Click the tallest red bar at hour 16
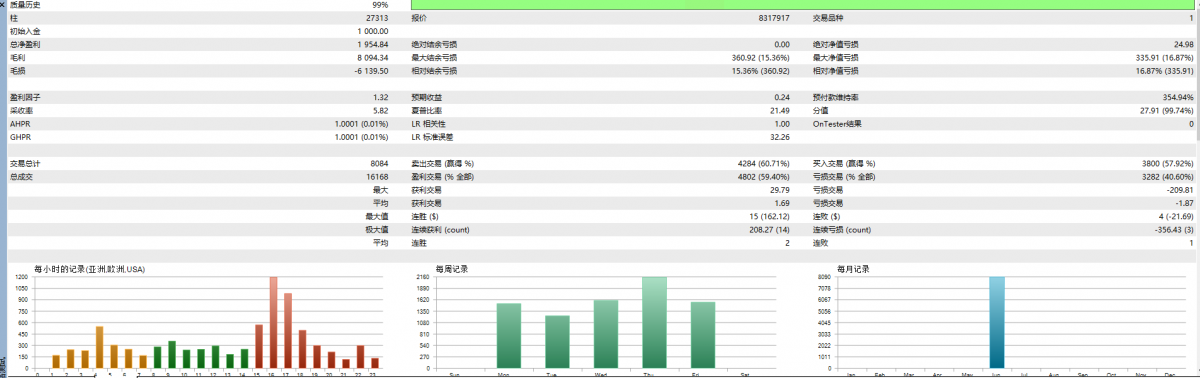The width and height of the screenshot is (1200, 378). (273, 323)
